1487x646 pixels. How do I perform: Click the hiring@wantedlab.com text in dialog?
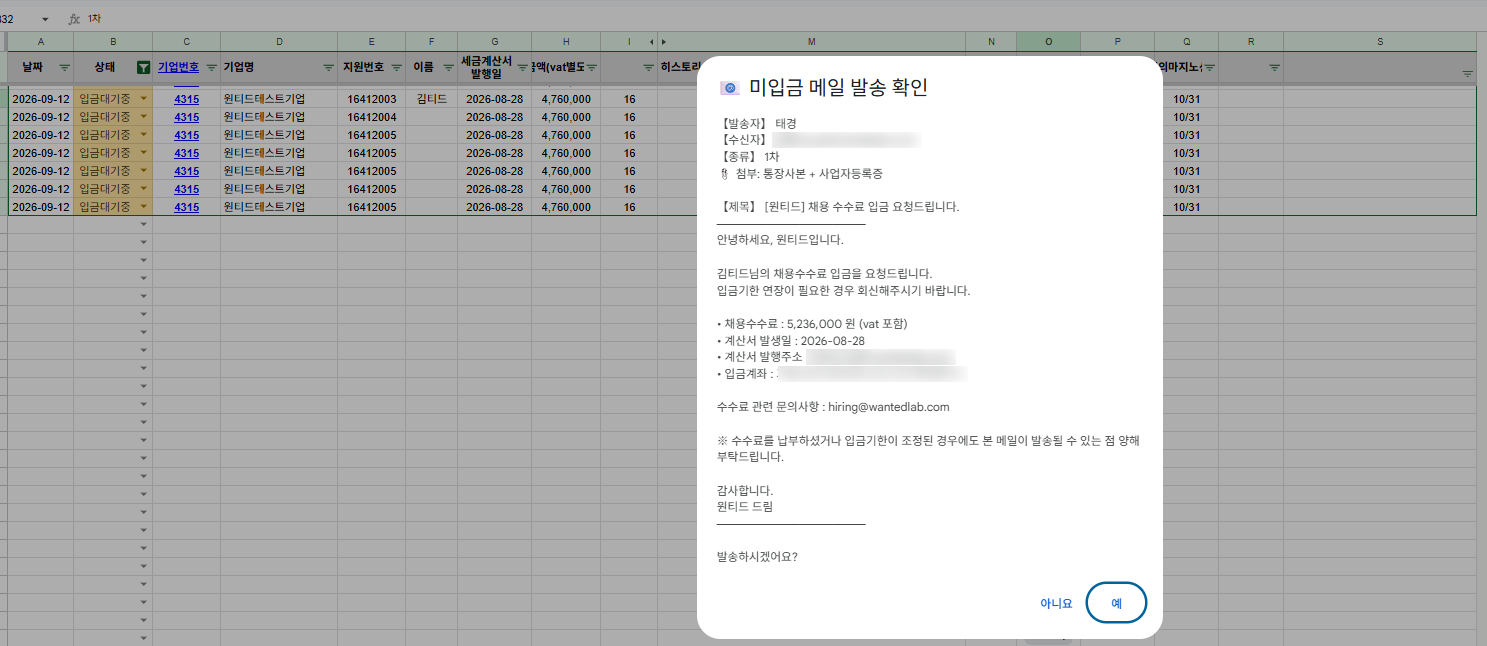click(888, 407)
